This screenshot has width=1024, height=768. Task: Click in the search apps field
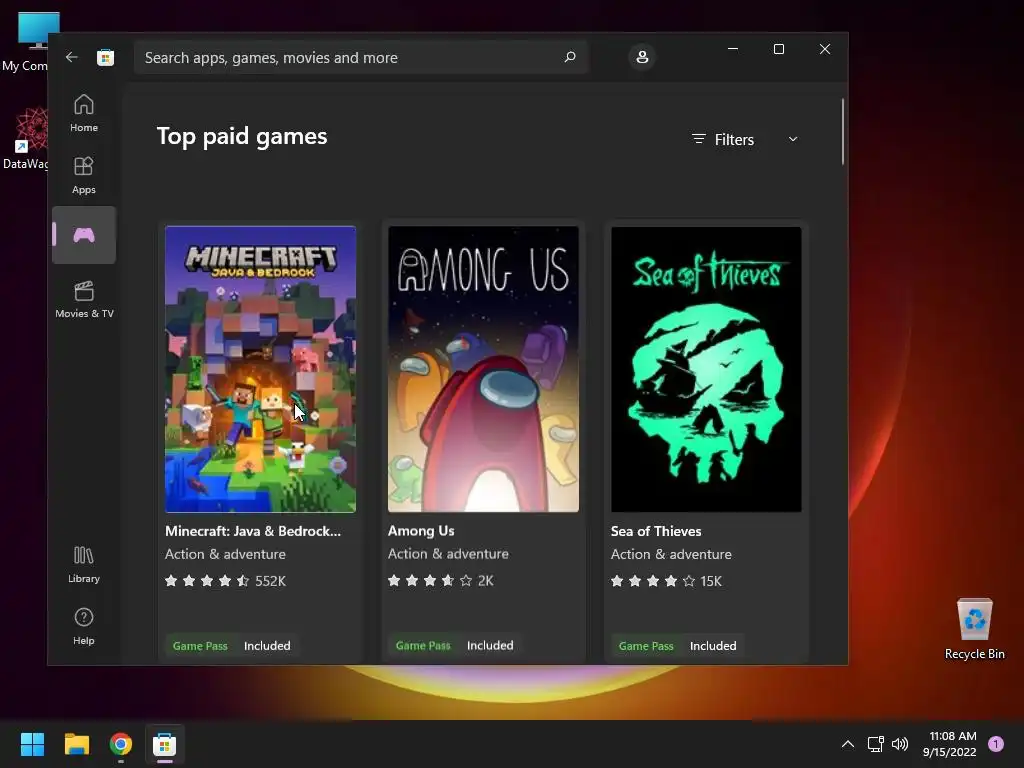point(360,57)
